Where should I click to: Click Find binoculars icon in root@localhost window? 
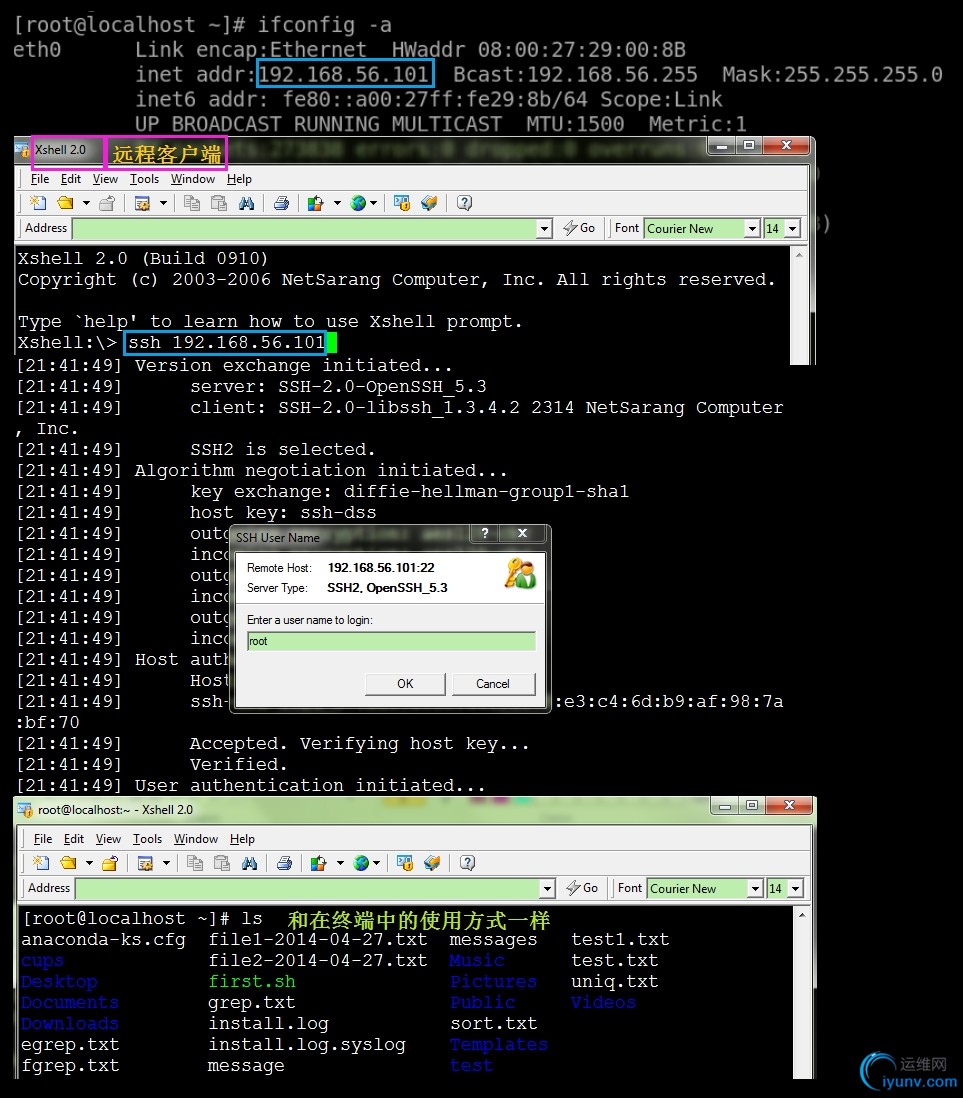249,863
